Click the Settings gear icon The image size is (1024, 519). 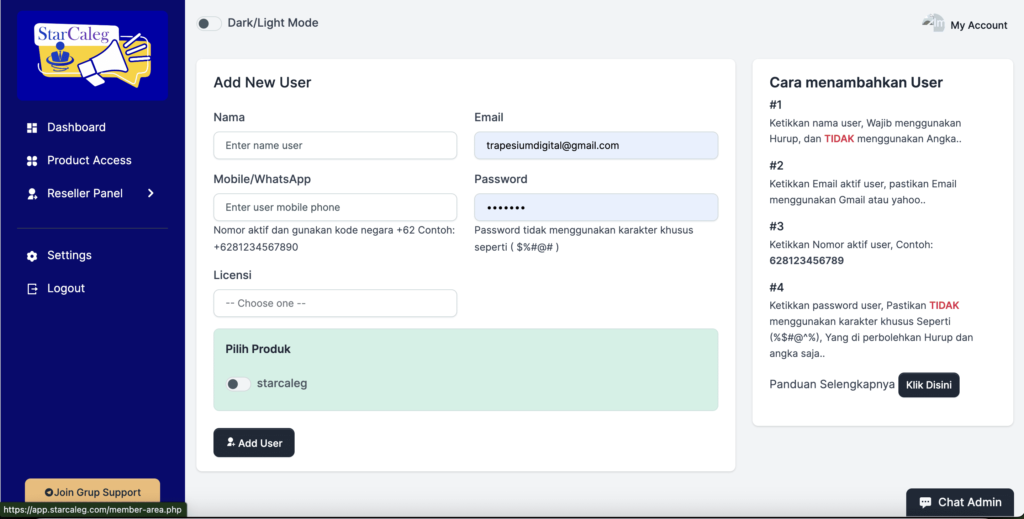point(32,256)
